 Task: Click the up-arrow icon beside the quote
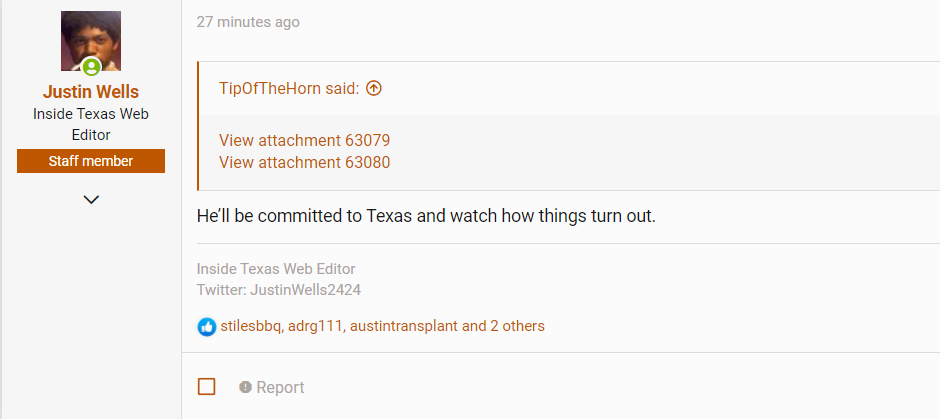pos(374,88)
